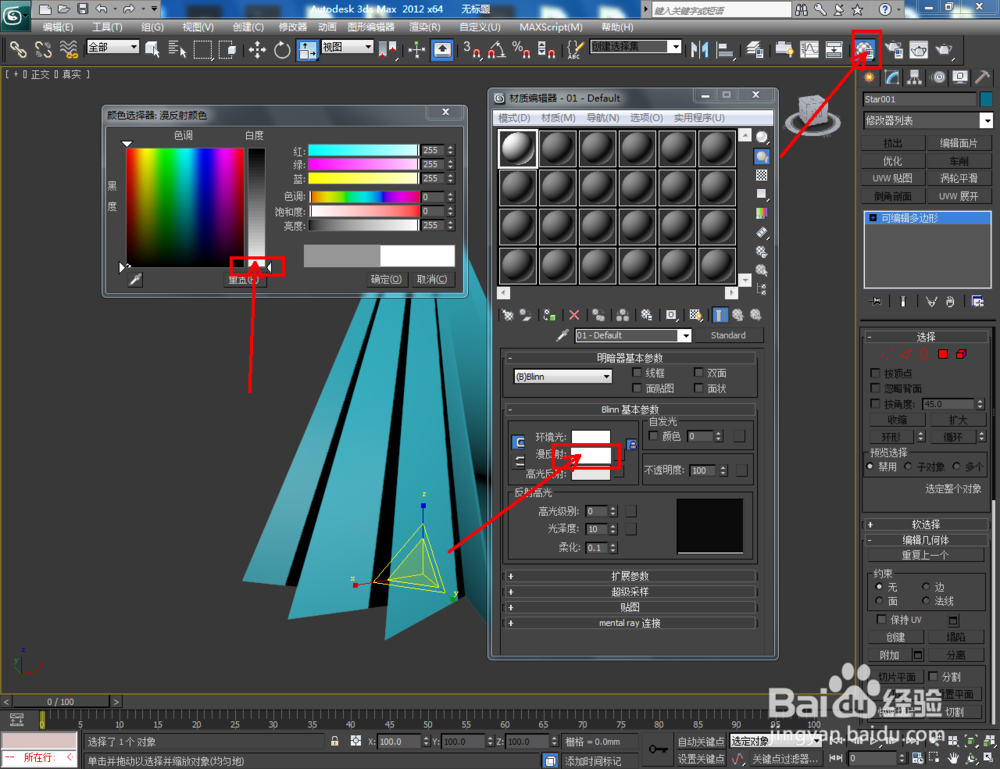Click the 挤出 modifier button
The image size is (1000, 769).
(x=893, y=143)
